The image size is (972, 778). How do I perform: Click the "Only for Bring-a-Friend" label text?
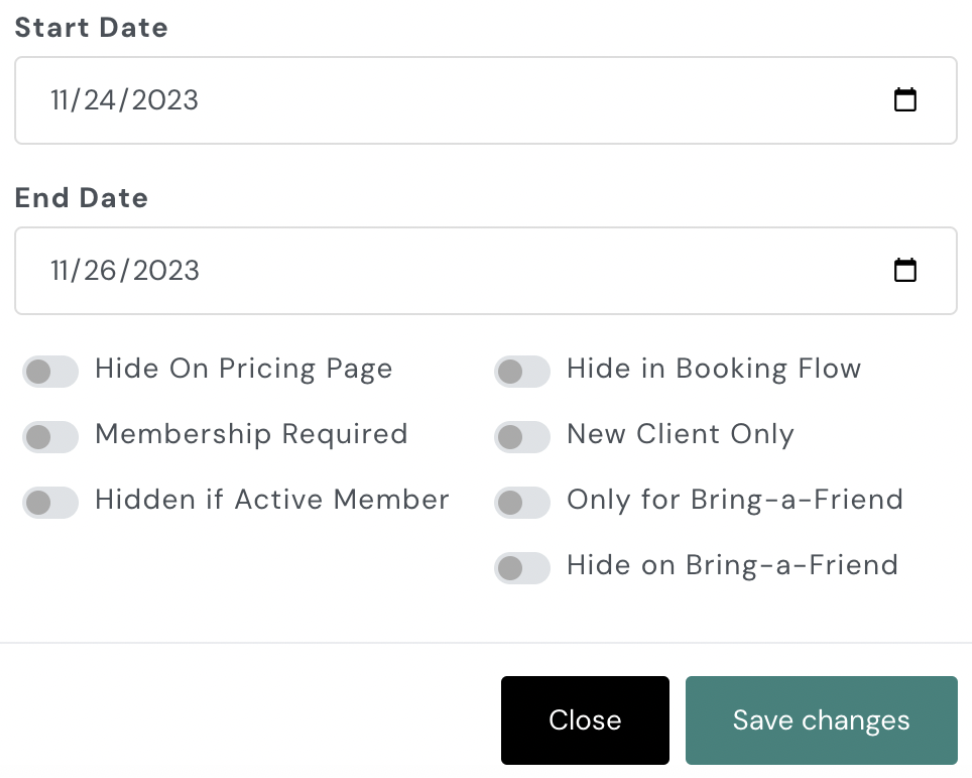click(734, 499)
